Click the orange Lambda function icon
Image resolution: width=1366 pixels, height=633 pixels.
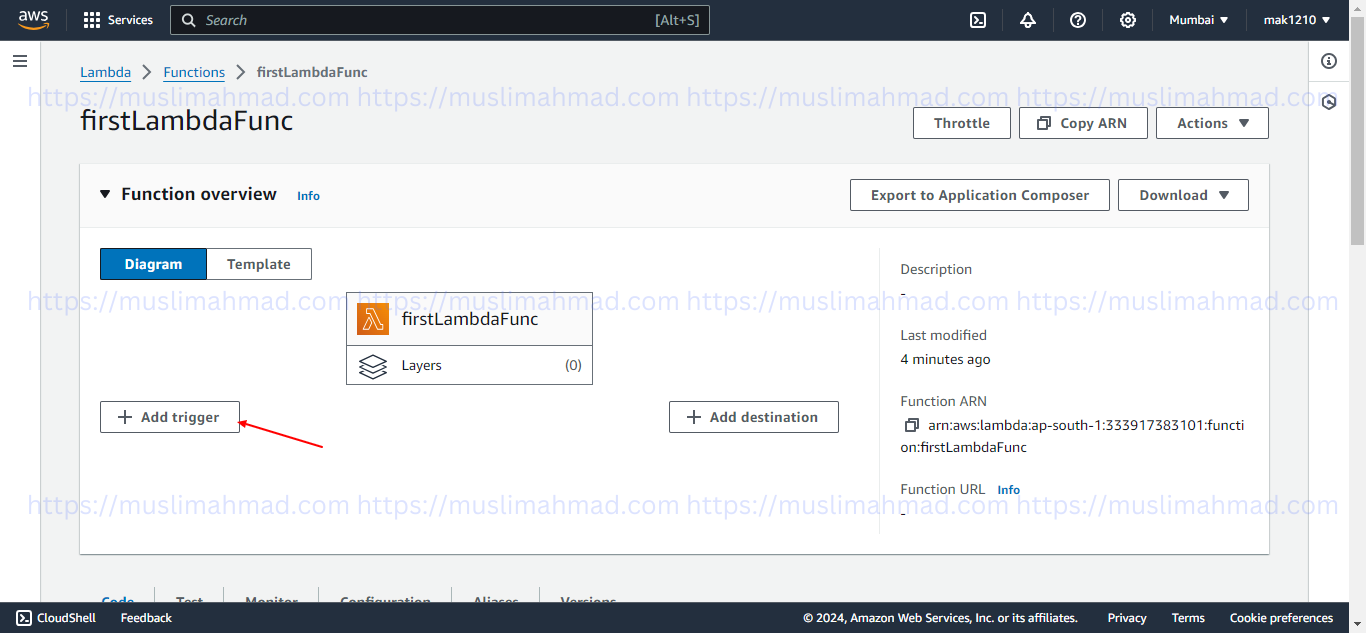click(373, 319)
